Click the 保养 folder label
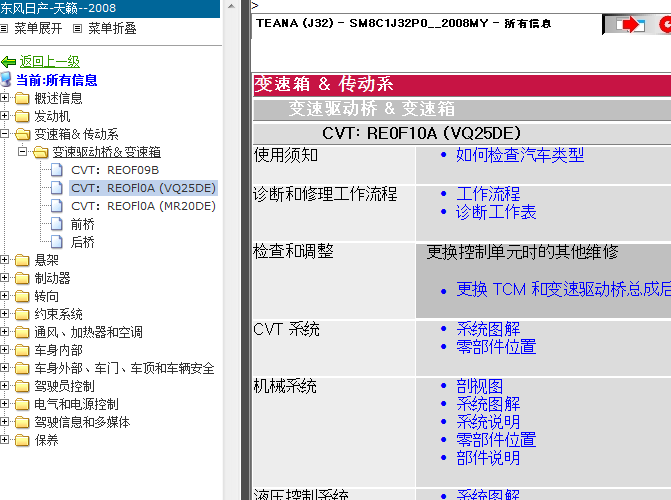The image size is (671, 500). 46,440
